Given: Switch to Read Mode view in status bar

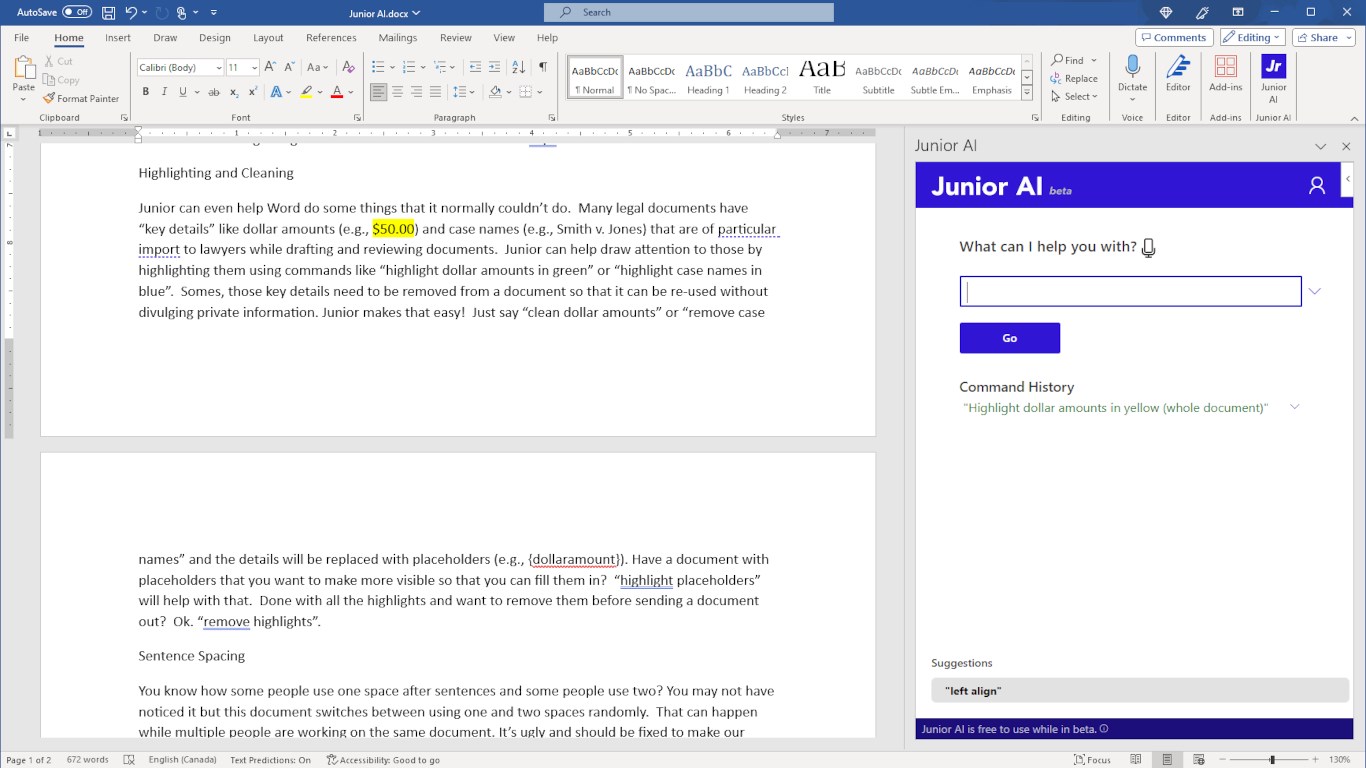Looking at the screenshot, I should pyautogui.click(x=1135, y=760).
